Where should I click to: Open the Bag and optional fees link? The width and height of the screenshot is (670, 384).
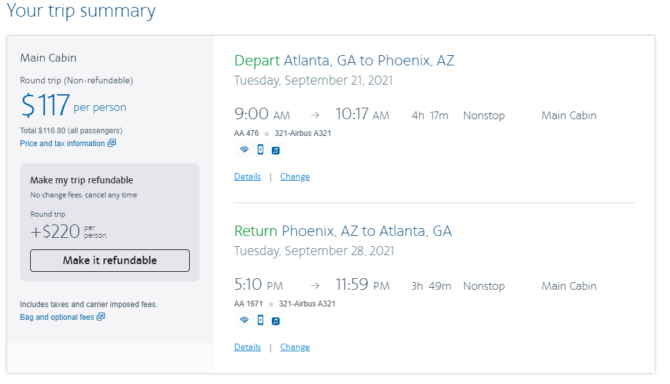[x=57, y=317]
